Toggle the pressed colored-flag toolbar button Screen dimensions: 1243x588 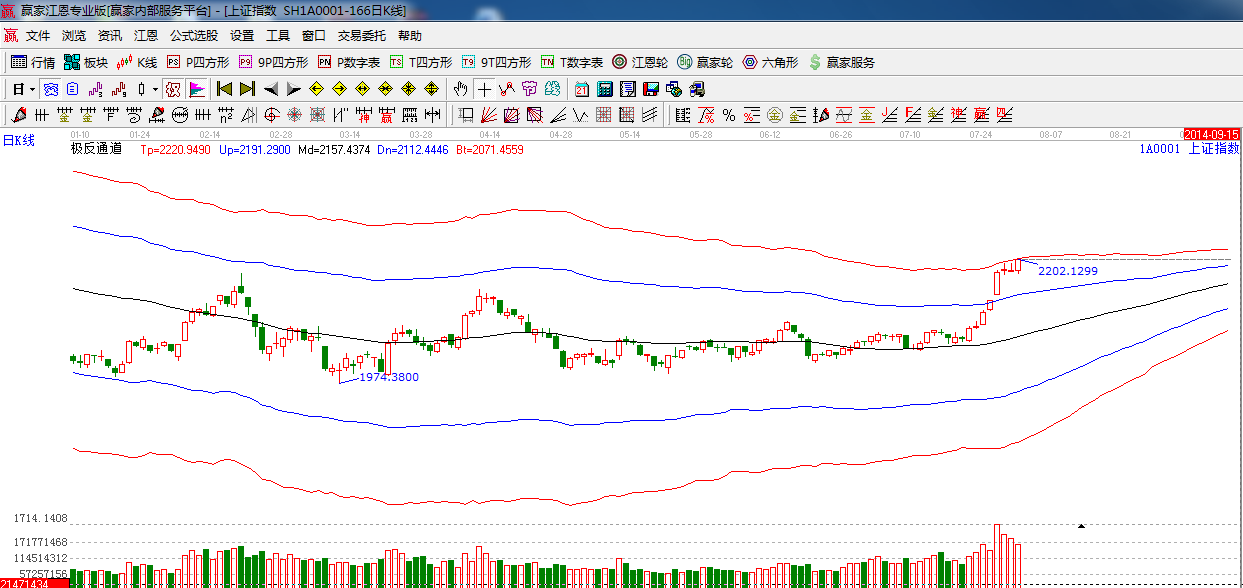pyautogui.click(x=196, y=89)
